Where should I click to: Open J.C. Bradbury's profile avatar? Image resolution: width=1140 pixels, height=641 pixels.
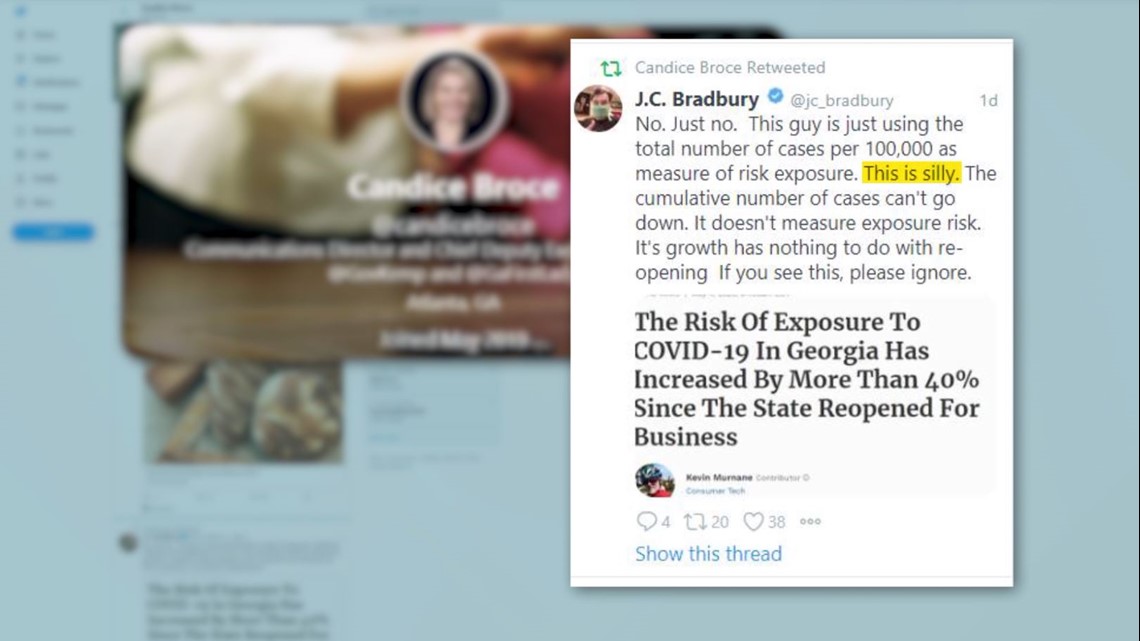click(598, 108)
